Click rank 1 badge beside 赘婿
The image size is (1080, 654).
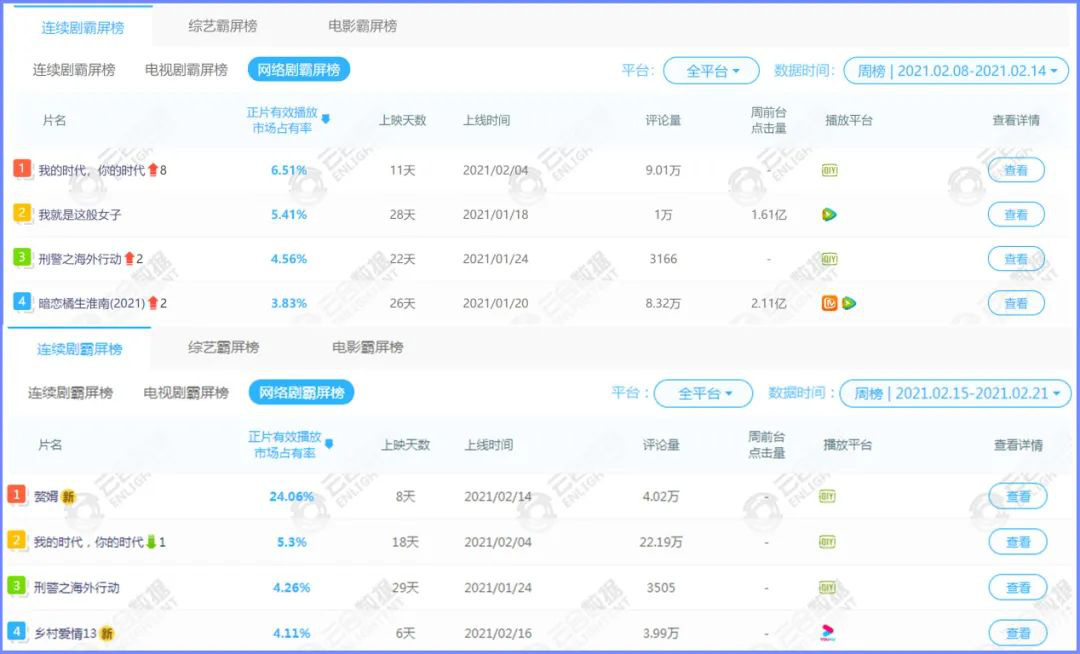(x=17, y=495)
